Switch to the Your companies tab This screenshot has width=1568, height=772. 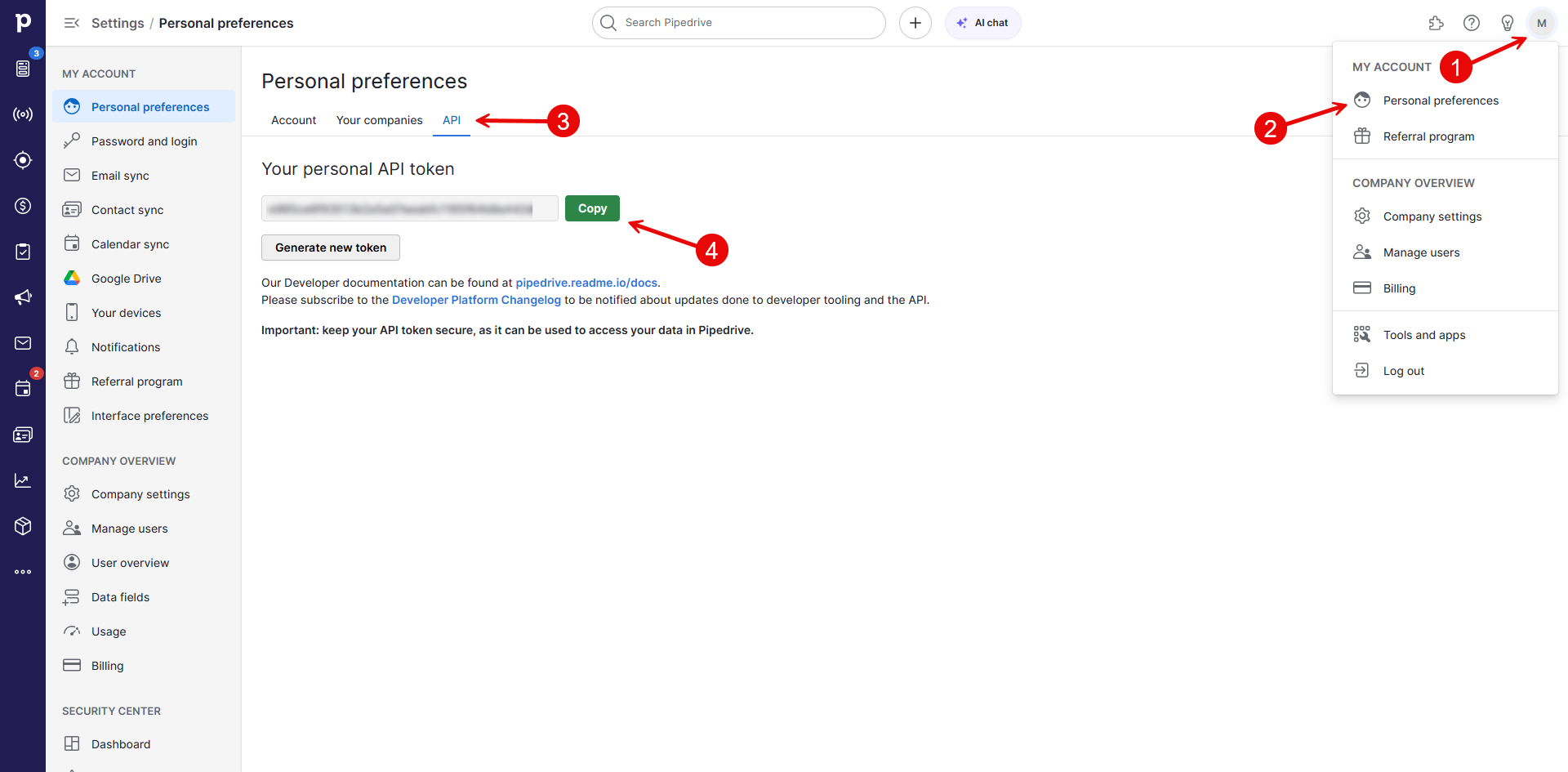pyautogui.click(x=379, y=120)
